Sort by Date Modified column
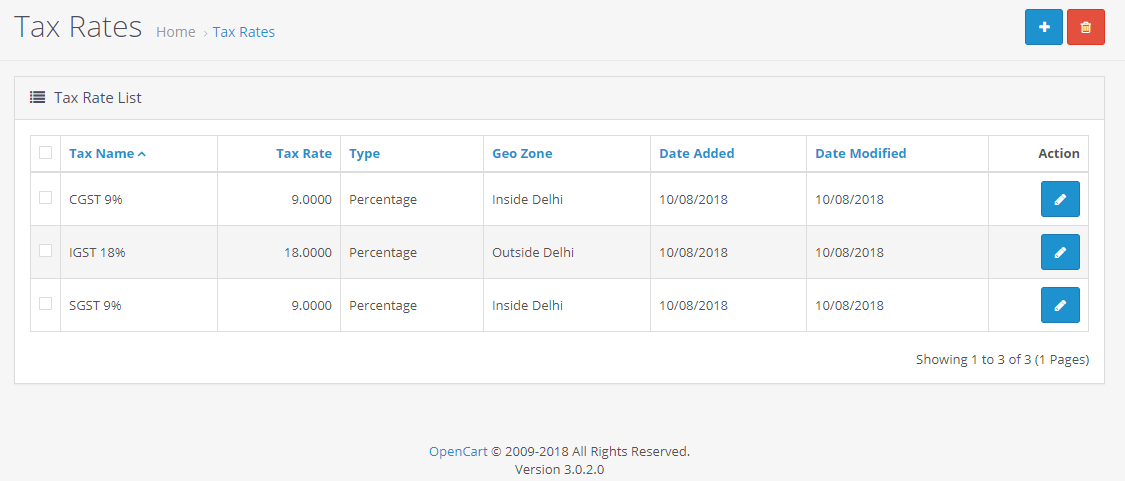The width and height of the screenshot is (1125, 481). 860,153
